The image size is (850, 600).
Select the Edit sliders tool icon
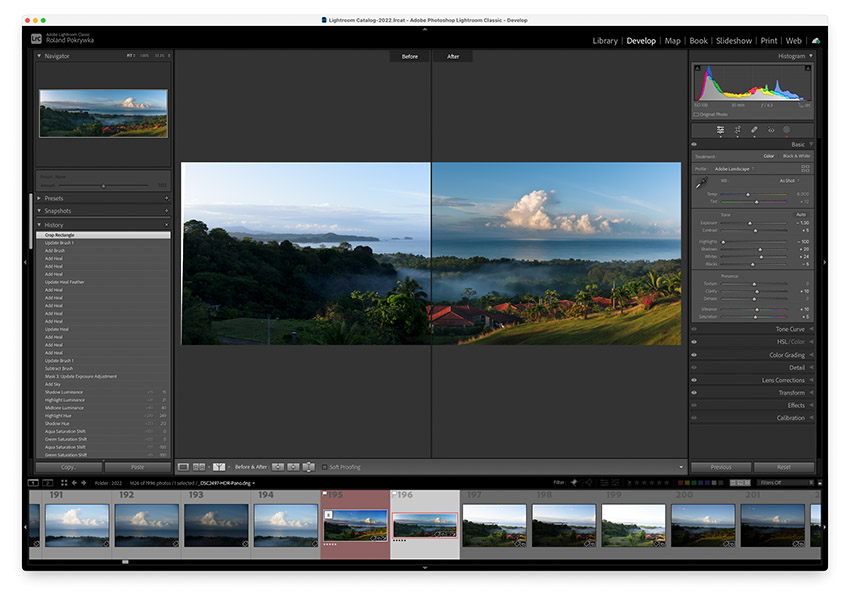(x=720, y=130)
